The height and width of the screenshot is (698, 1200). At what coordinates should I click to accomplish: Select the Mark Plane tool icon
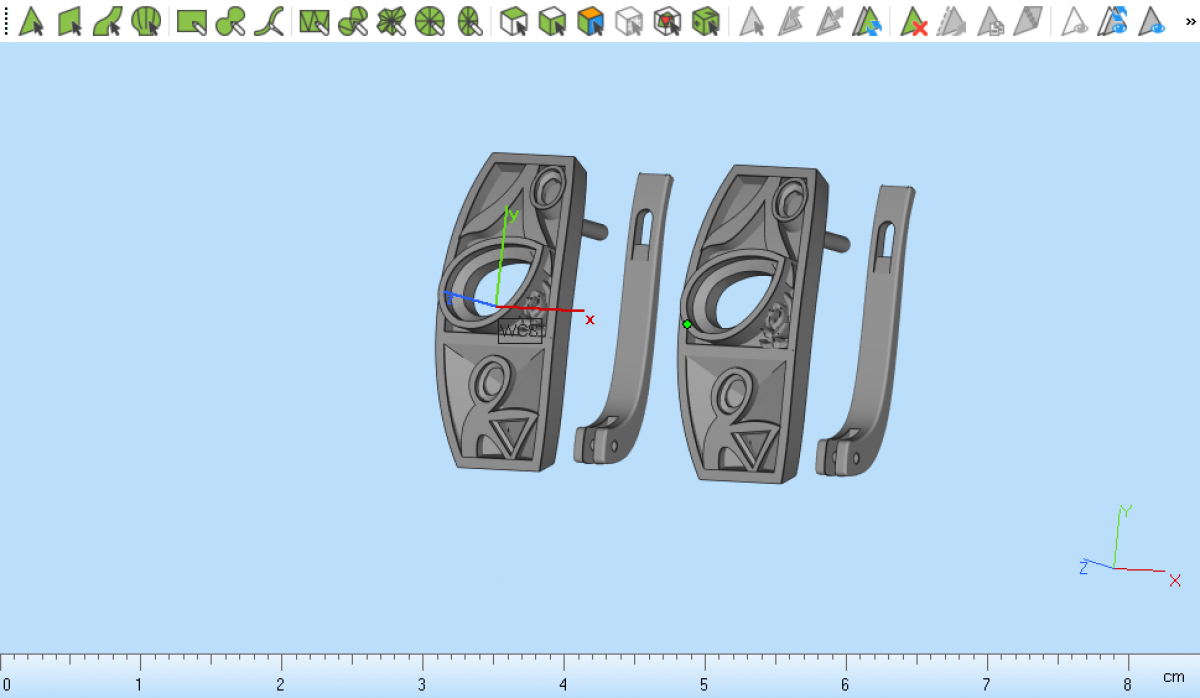click(x=69, y=20)
